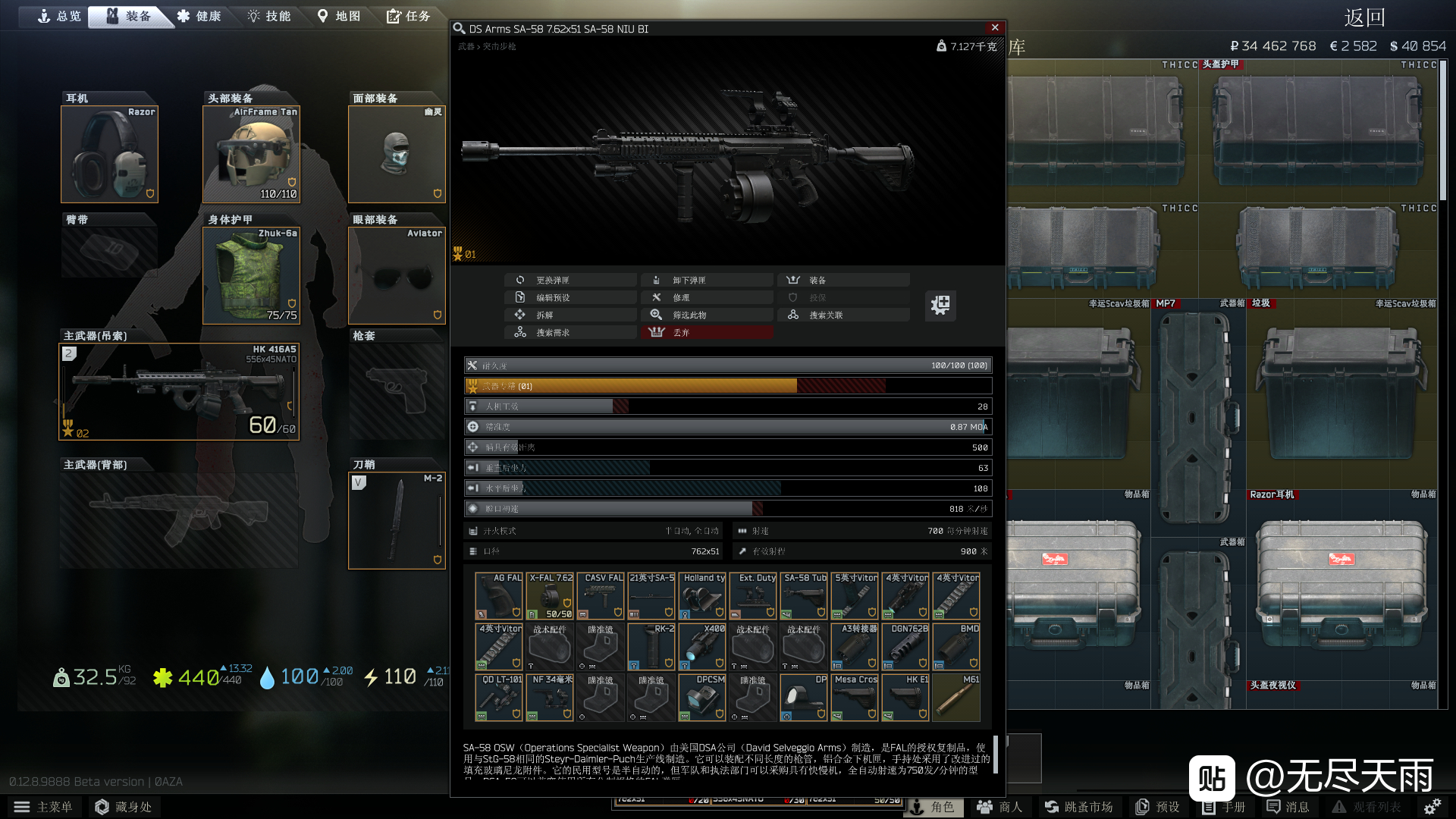1456x819 pixels.
Task: Select the AG FAL pistol grip slot
Action: [499, 596]
